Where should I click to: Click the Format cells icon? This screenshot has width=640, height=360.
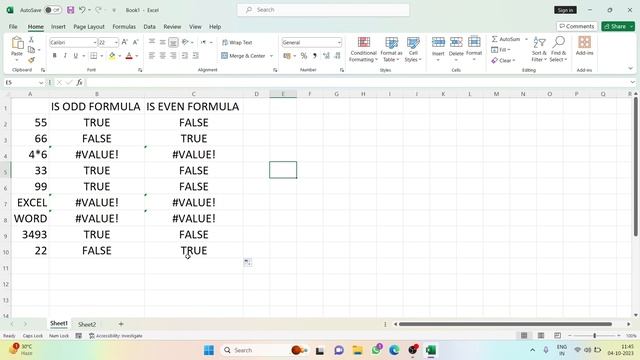click(x=474, y=42)
